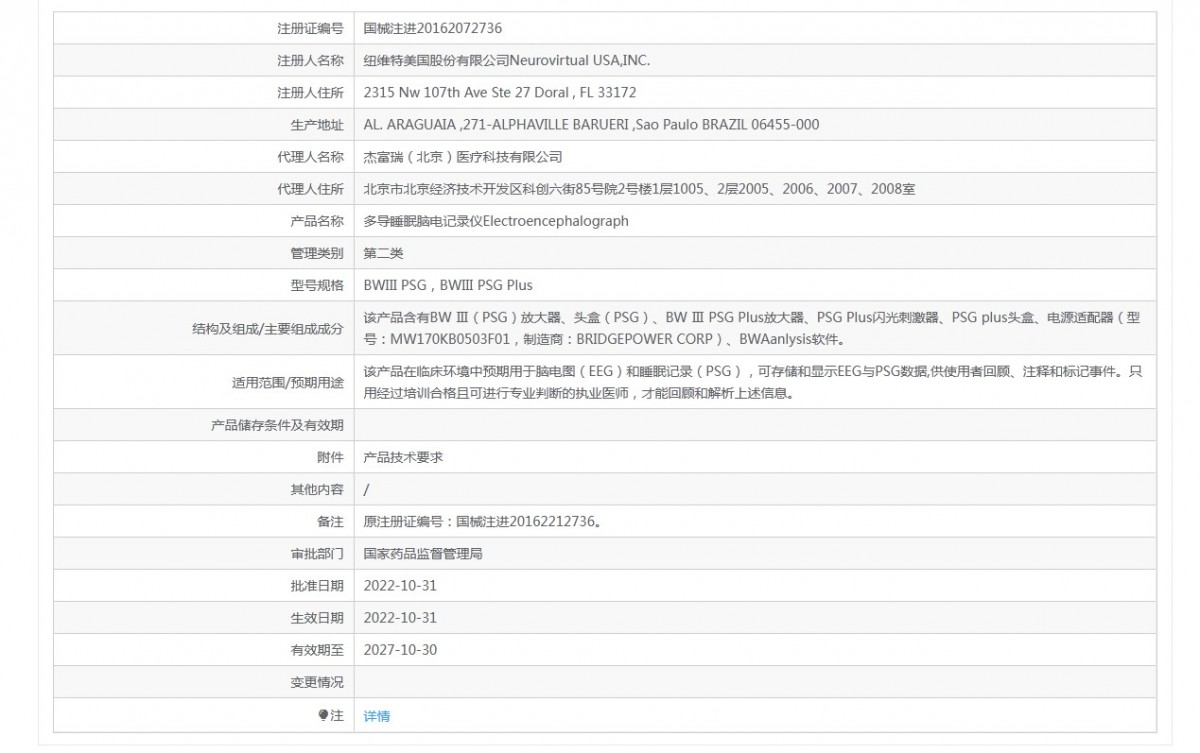The width and height of the screenshot is (1200, 753).
Task: Select the registrant name Neurovirtual USA,INC. text
Action: (580, 60)
